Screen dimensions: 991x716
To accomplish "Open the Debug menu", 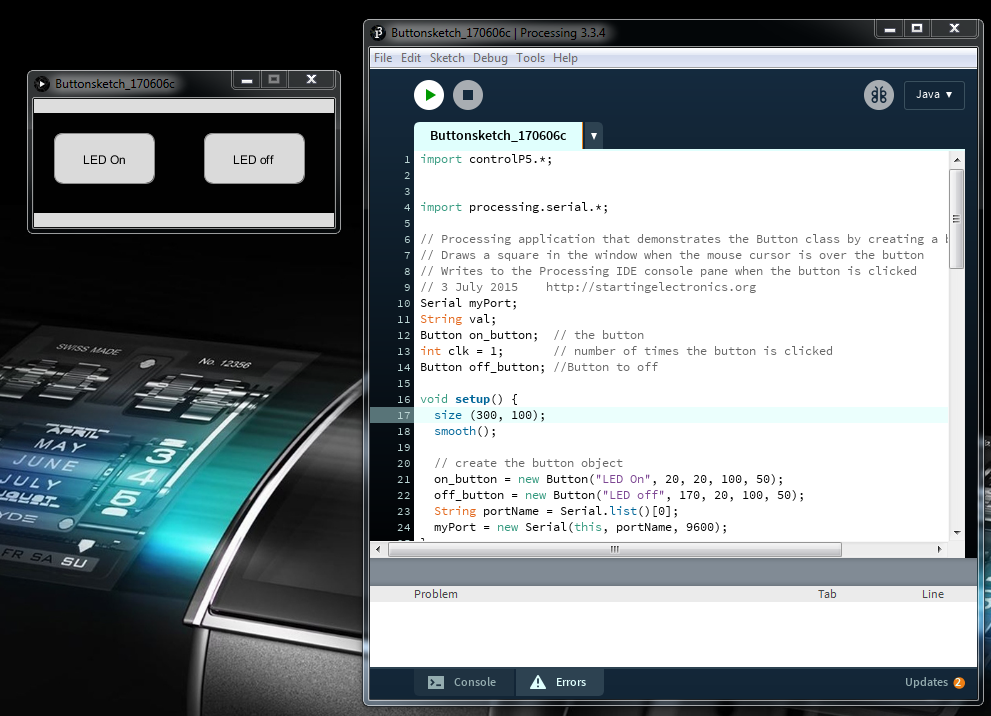I will click(x=490, y=58).
